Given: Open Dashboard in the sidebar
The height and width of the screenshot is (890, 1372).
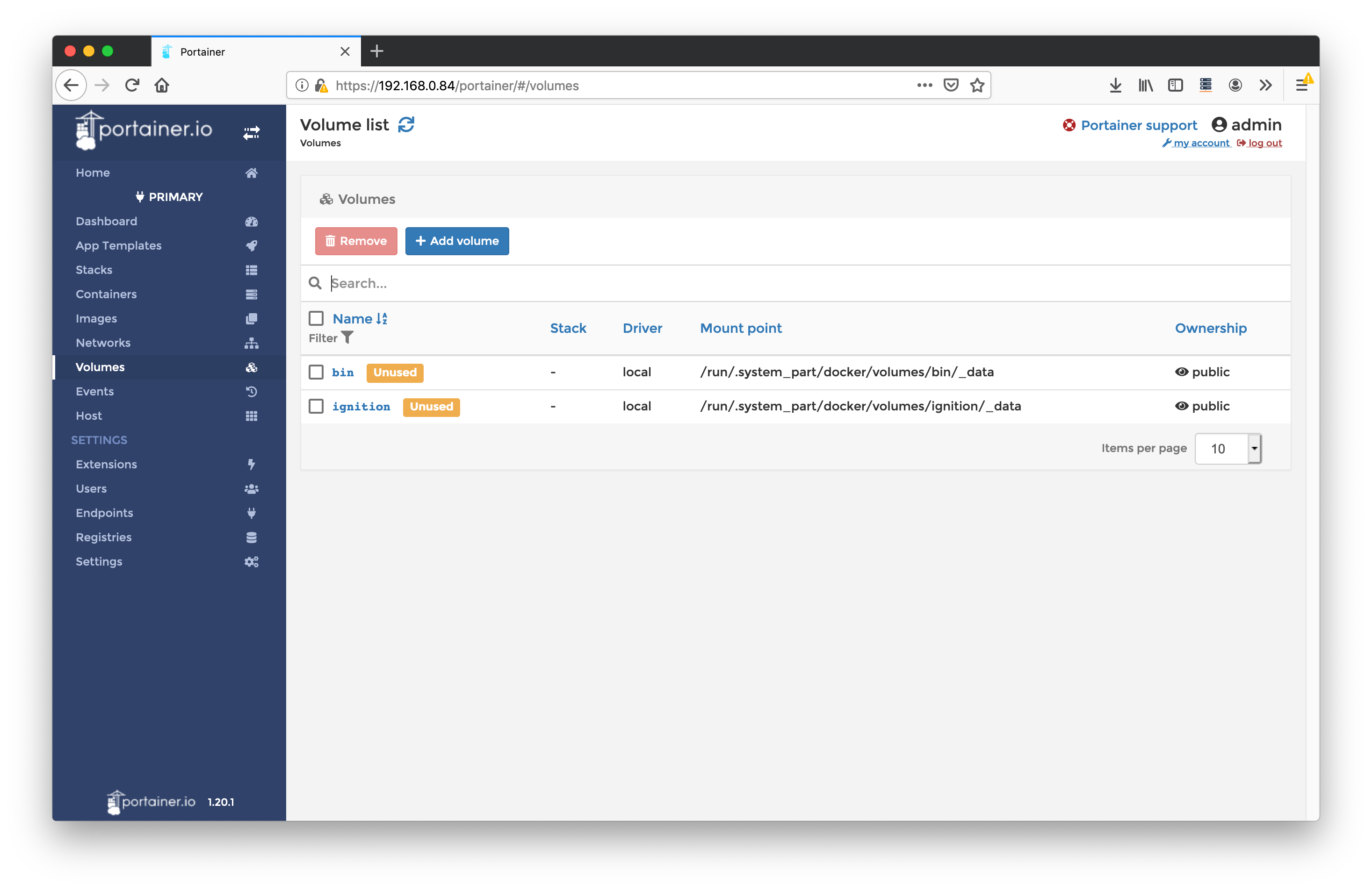Looking at the screenshot, I should click(107, 222).
